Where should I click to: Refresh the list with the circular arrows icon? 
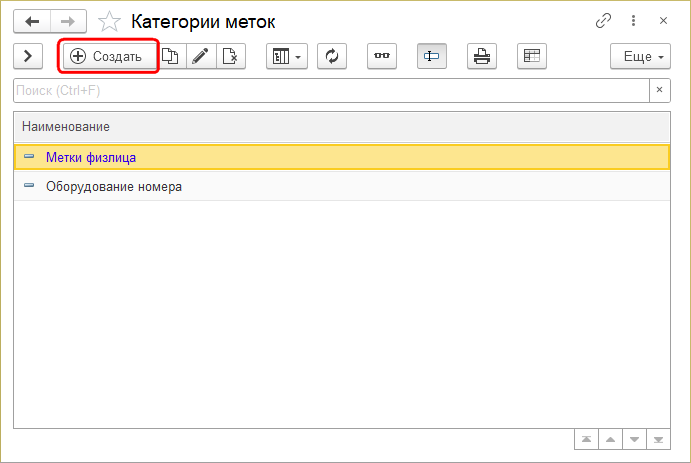(x=332, y=57)
